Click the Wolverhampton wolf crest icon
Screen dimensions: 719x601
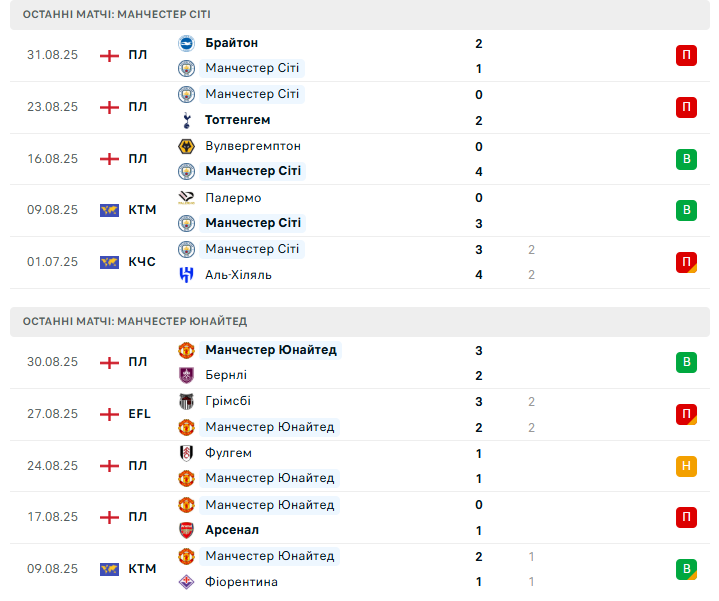pos(186,146)
